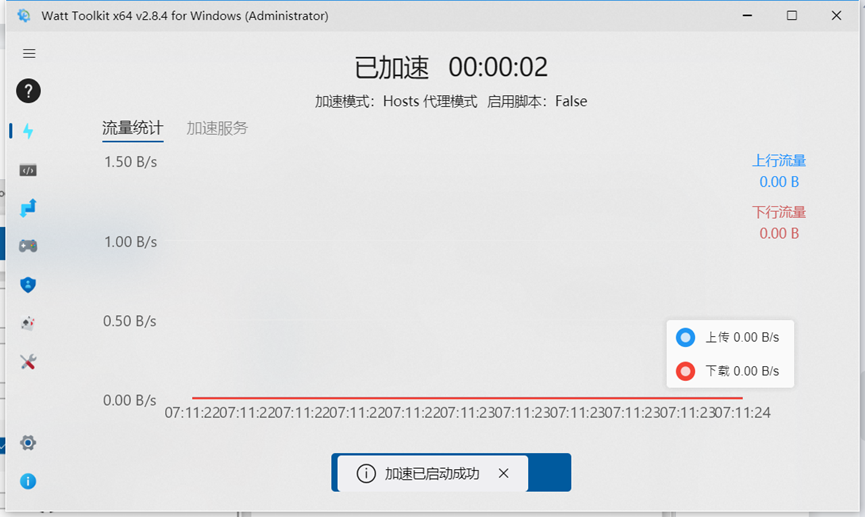Dismiss the 加速已启动成功 notification
The width and height of the screenshot is (865, 517).
click(504, 473)
